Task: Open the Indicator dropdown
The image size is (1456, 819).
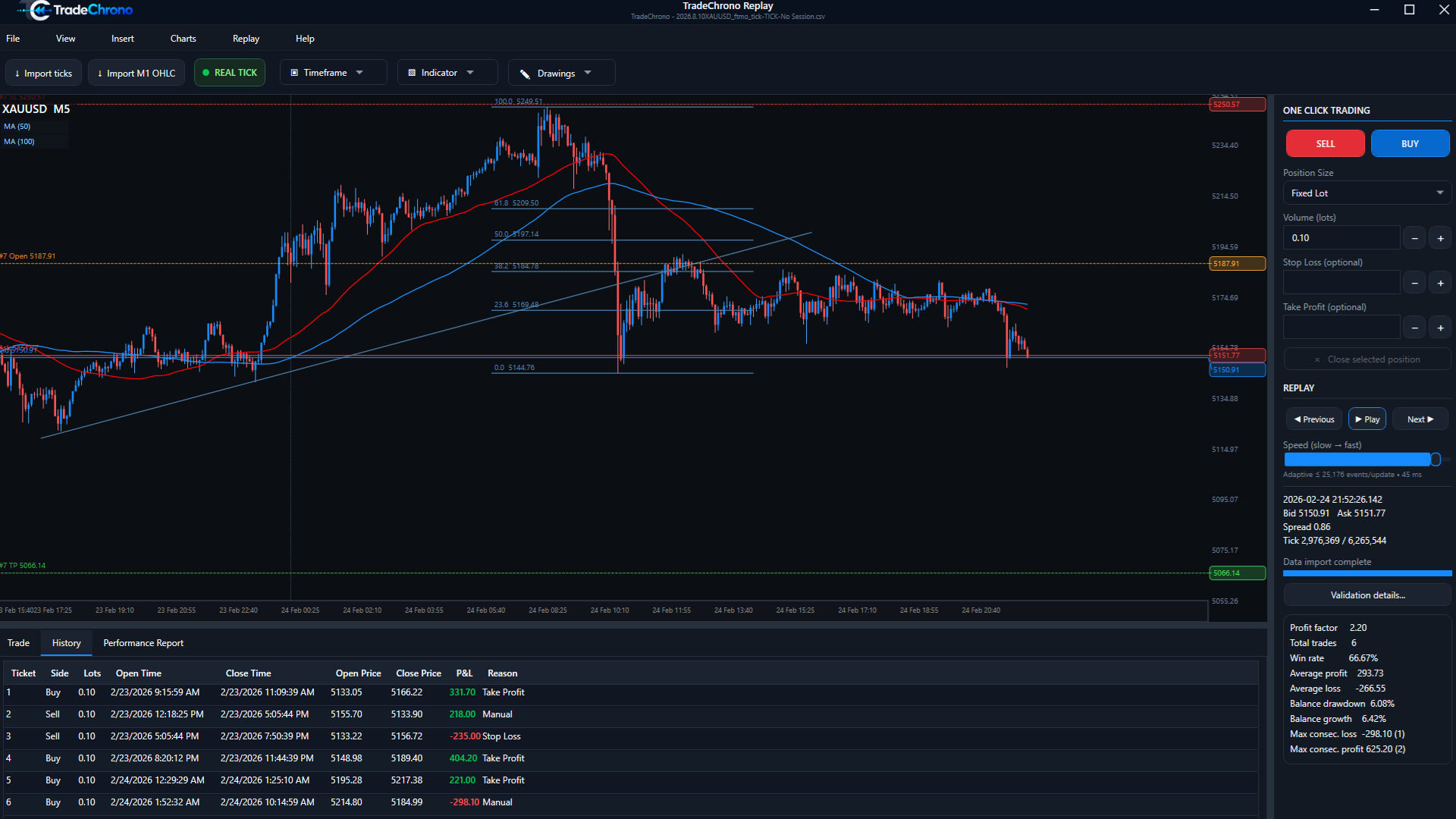Action: (x=447, y=73)
